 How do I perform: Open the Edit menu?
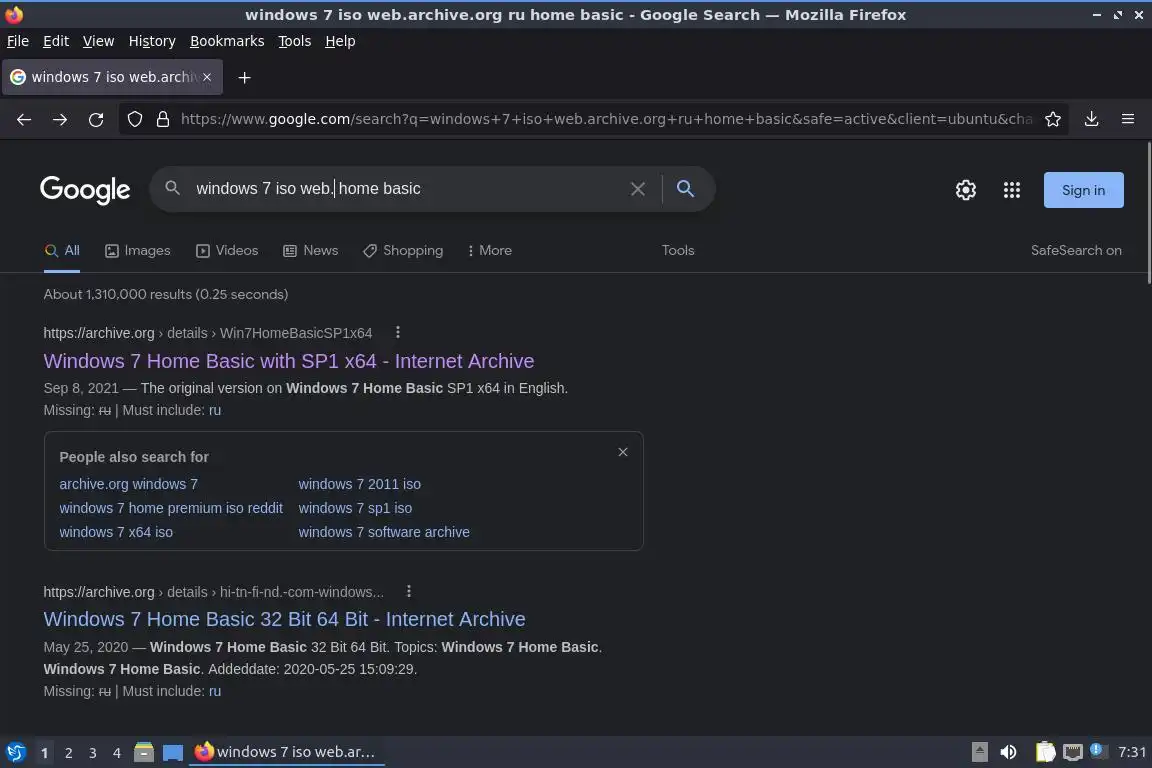(56, 41)
